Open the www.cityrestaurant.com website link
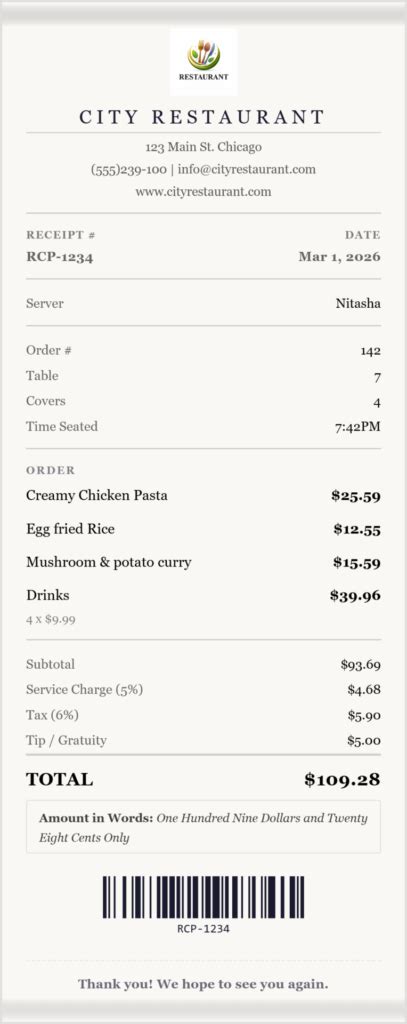The image size is (407, 1024). pyautogui.click(x=203, y=192)
